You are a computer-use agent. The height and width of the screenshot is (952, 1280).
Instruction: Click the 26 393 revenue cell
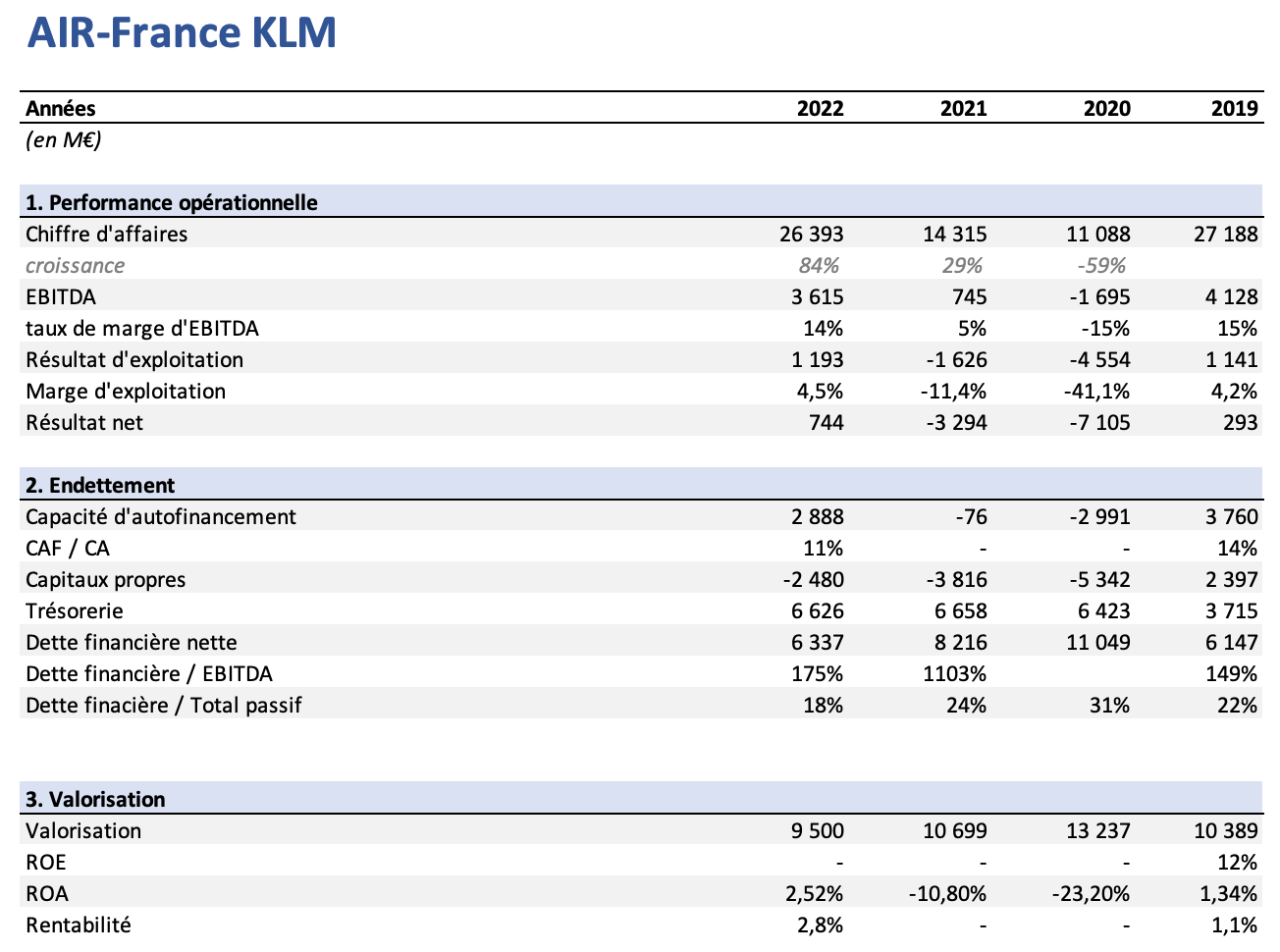(811, 234)
